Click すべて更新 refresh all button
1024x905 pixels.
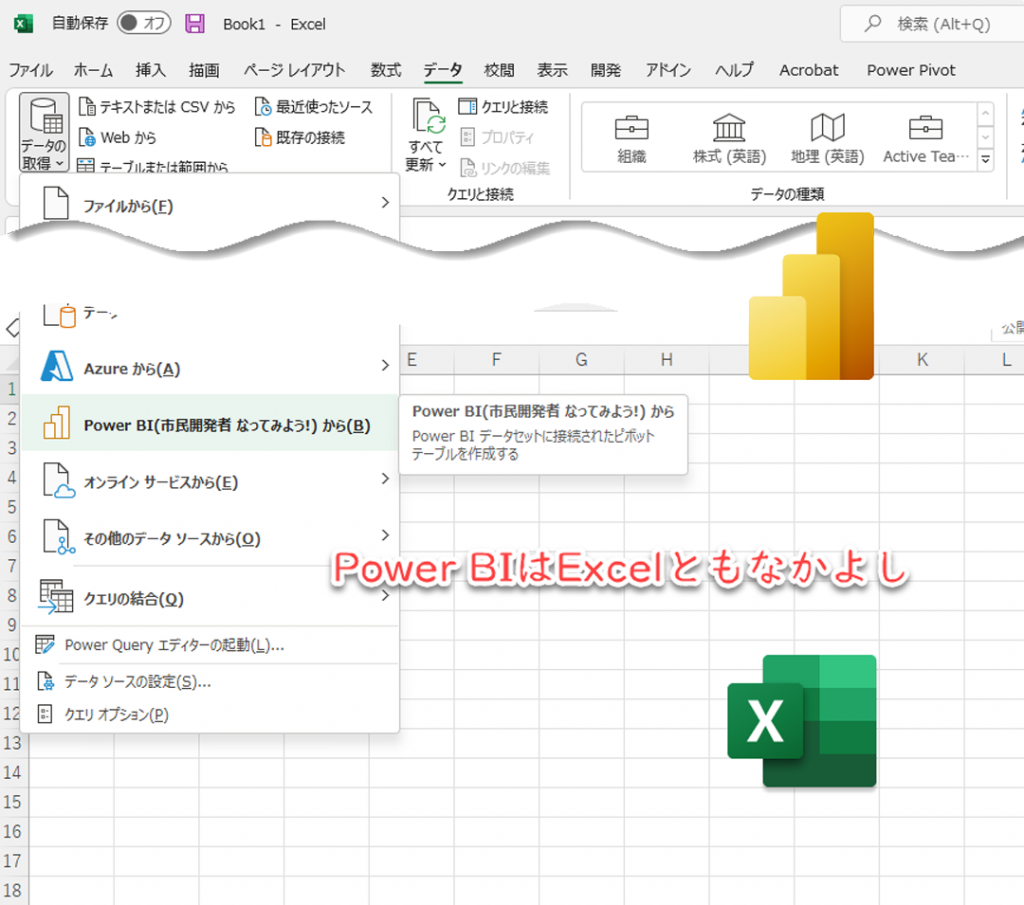click(426, 135)
